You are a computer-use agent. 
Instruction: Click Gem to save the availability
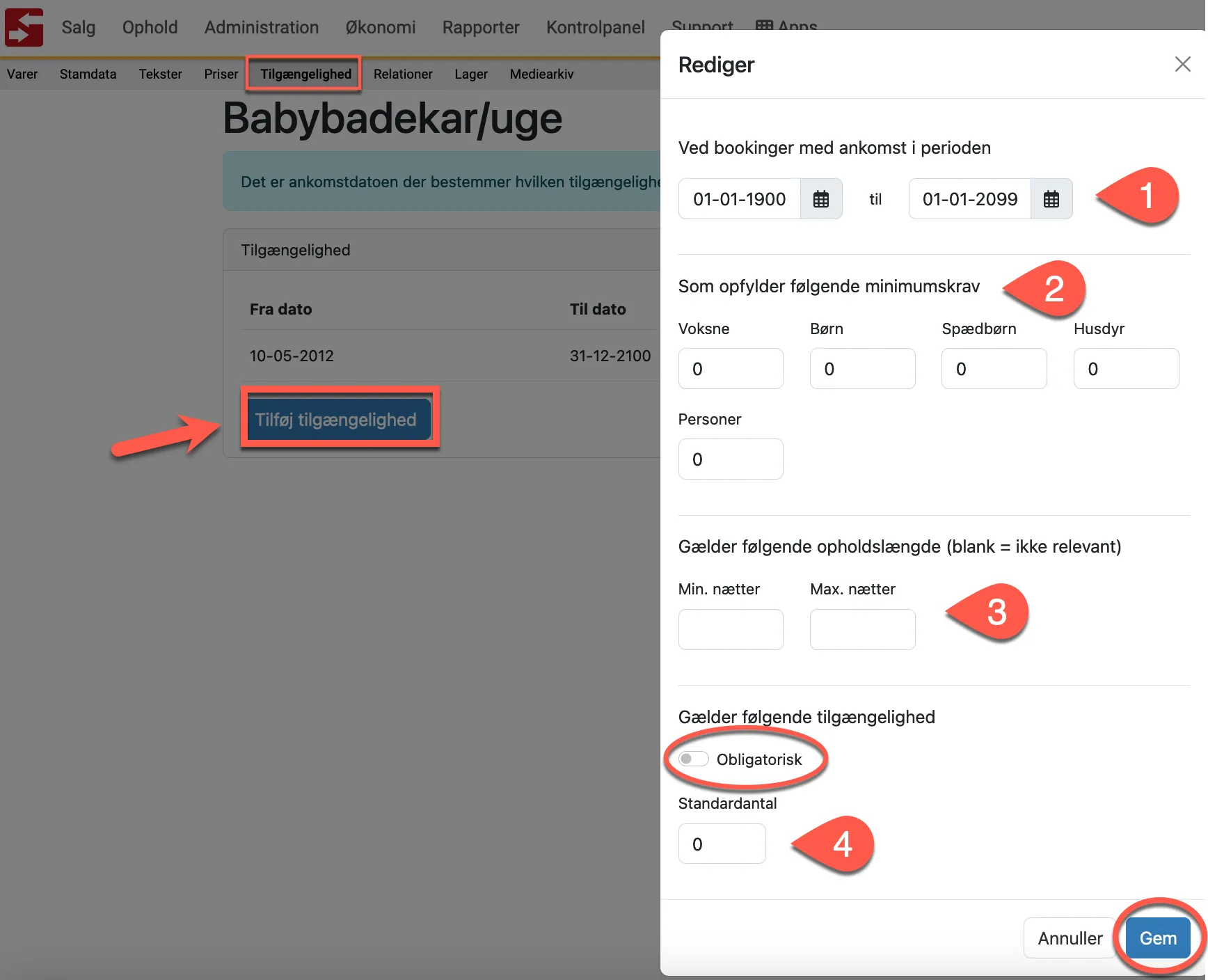point(1157,938)
